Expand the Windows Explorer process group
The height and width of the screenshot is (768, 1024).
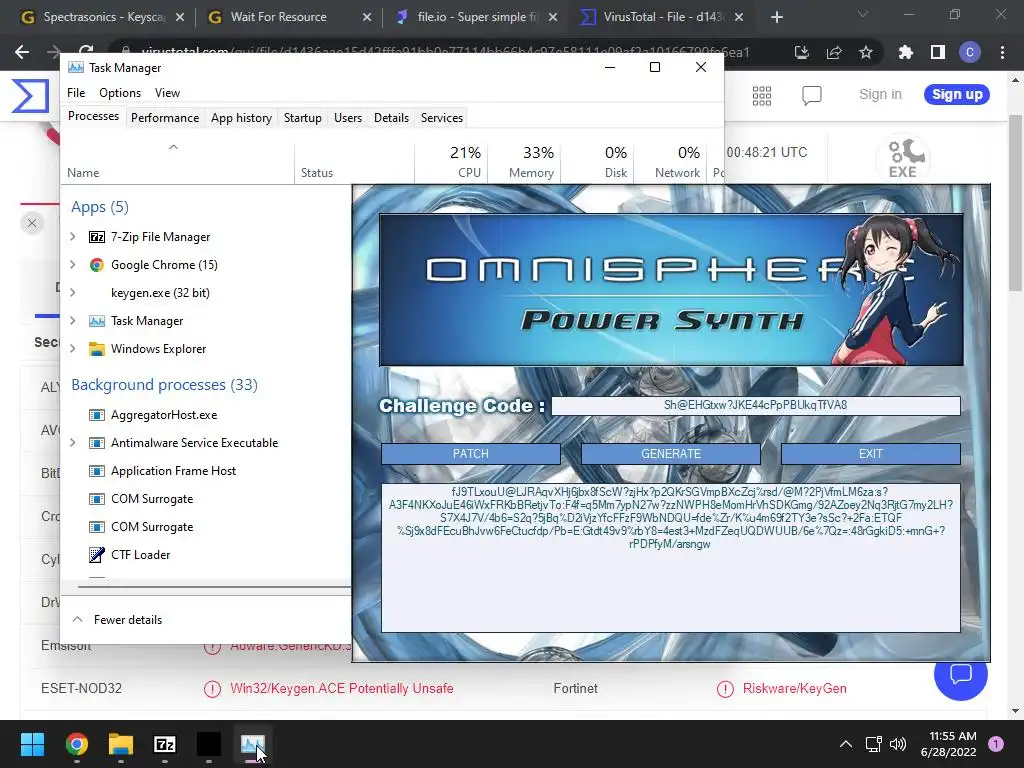click(73, 349)
